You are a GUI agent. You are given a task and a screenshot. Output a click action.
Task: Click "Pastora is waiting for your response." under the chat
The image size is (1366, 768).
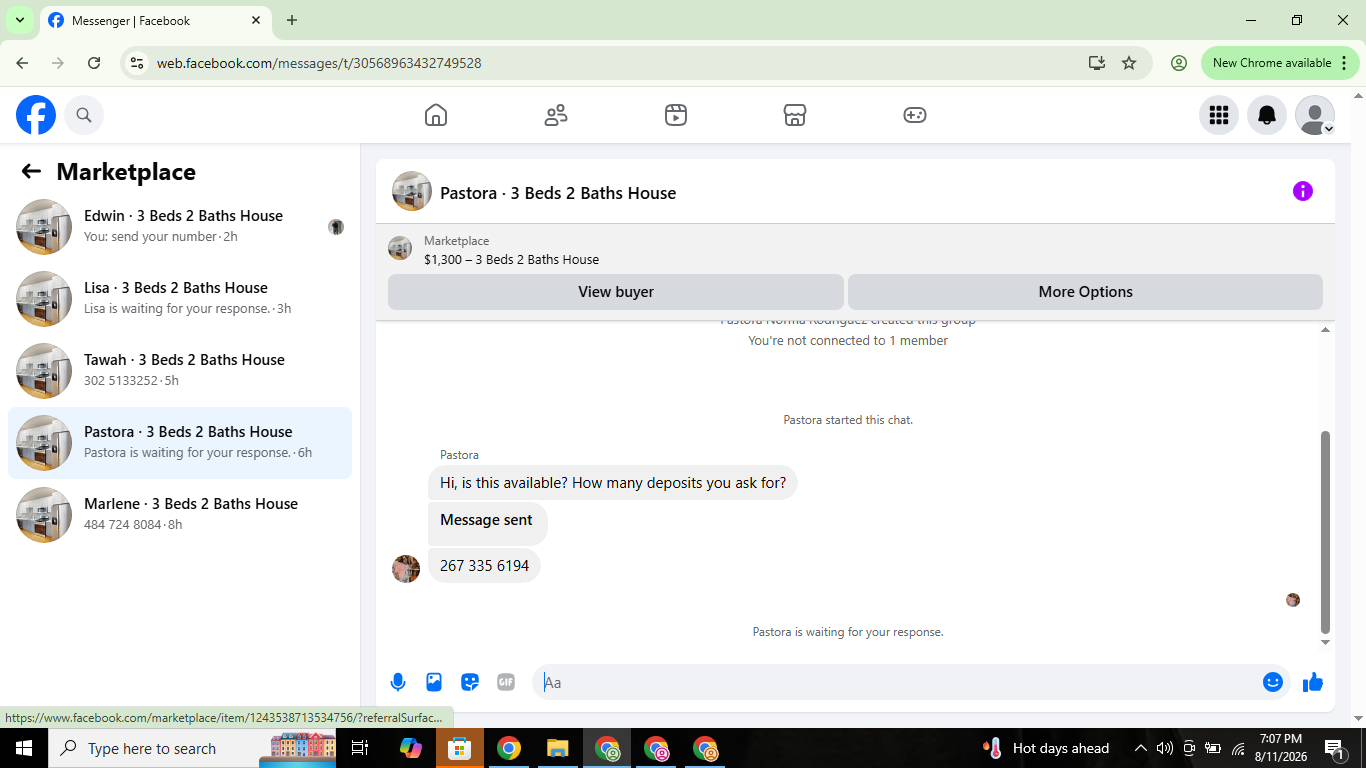[x=848, y=632]
